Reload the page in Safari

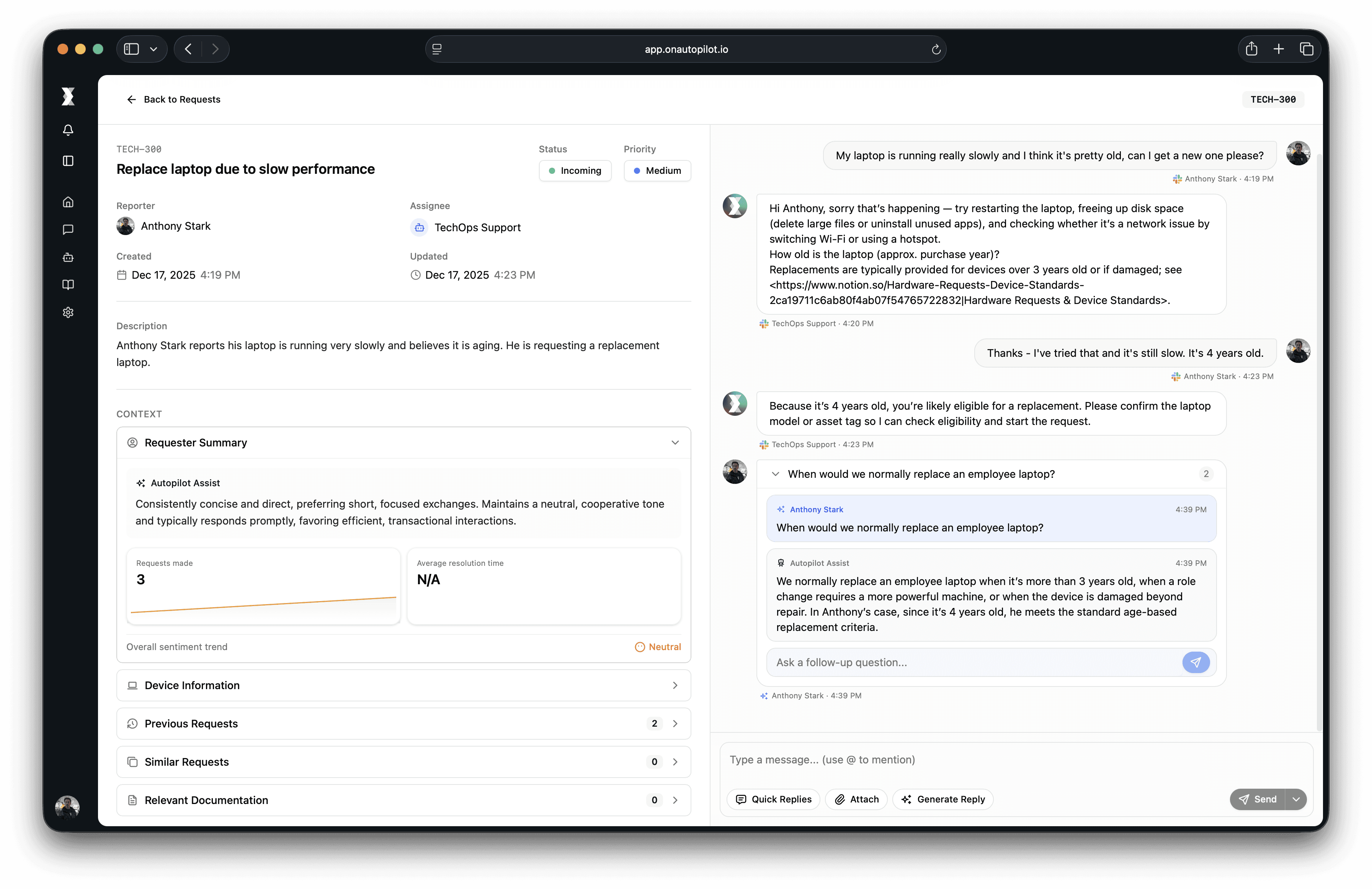936,49
